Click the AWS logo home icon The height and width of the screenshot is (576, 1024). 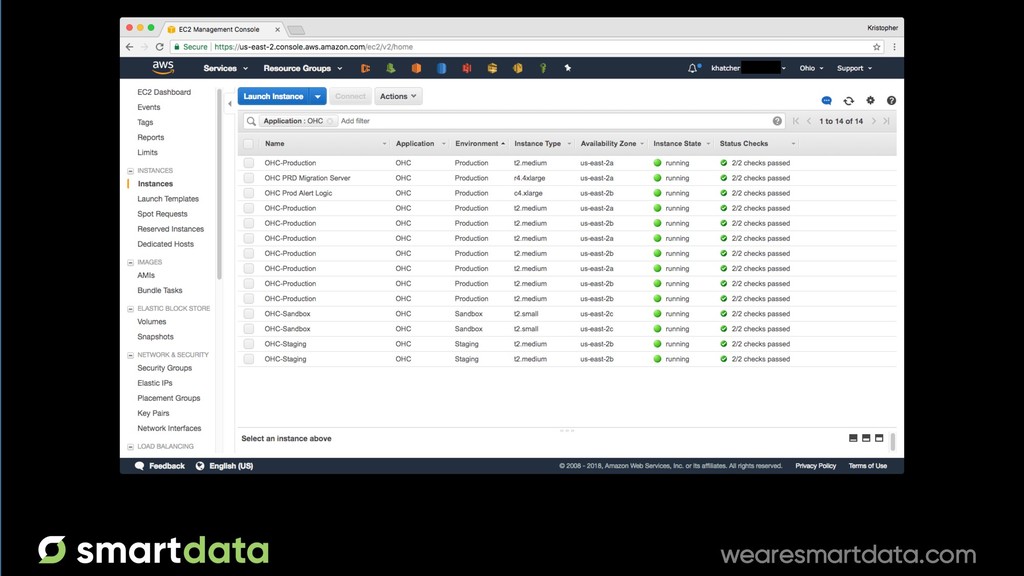[163, 67]
